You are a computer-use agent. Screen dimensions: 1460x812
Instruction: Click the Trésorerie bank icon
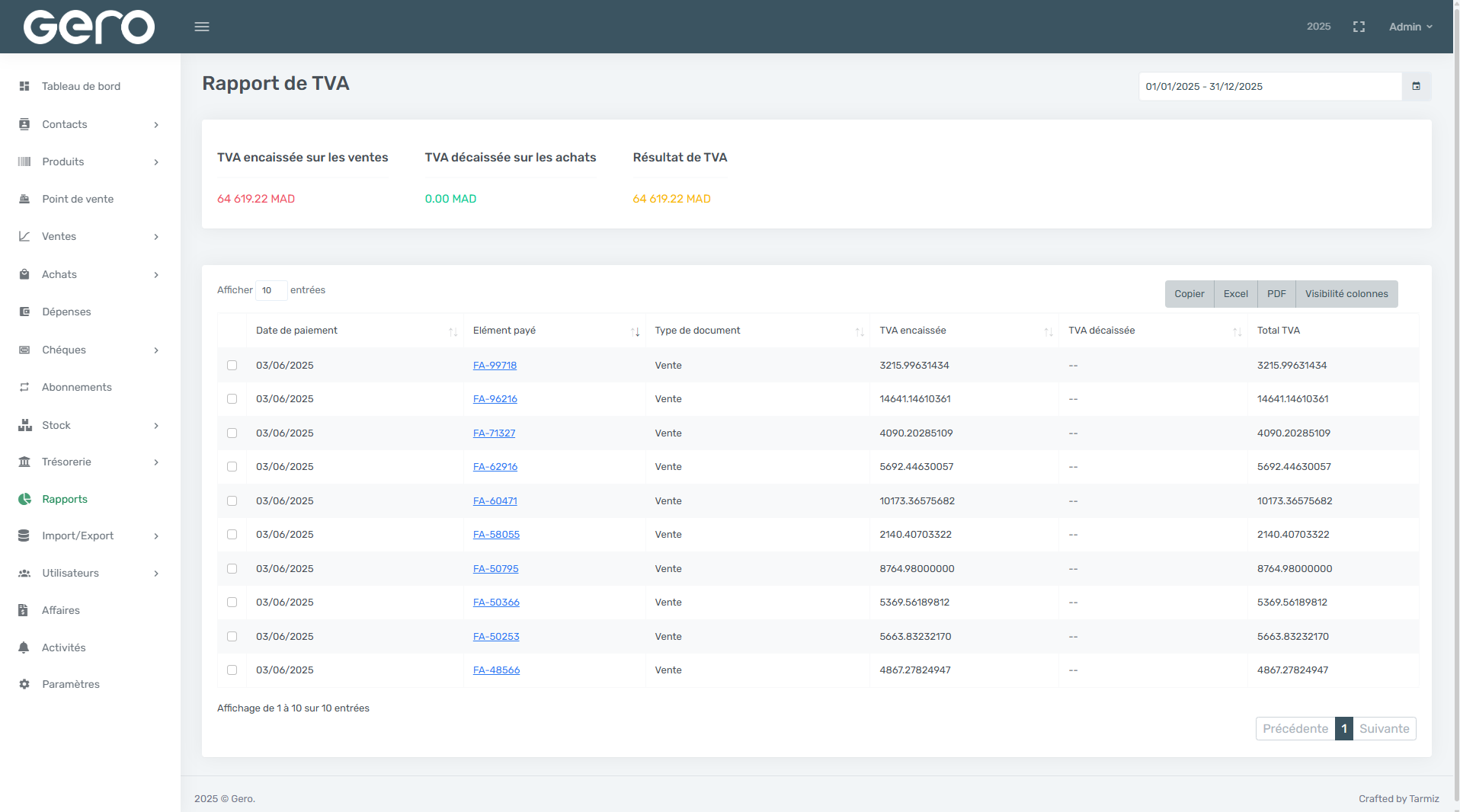[x=24, y=462]
